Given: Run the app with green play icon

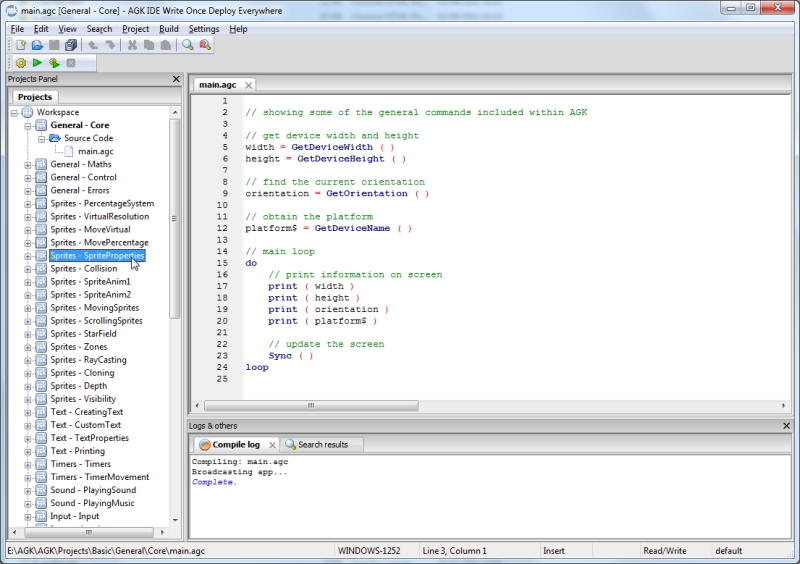Looking at the screenshot, I should pos(37,62).
